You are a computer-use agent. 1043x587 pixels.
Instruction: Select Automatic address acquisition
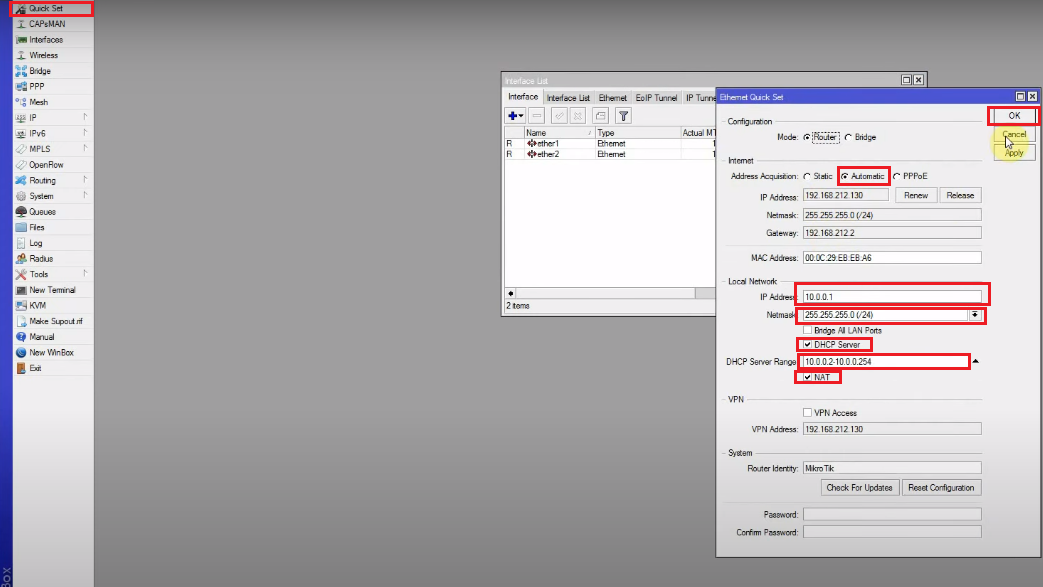tap(845, 176)
